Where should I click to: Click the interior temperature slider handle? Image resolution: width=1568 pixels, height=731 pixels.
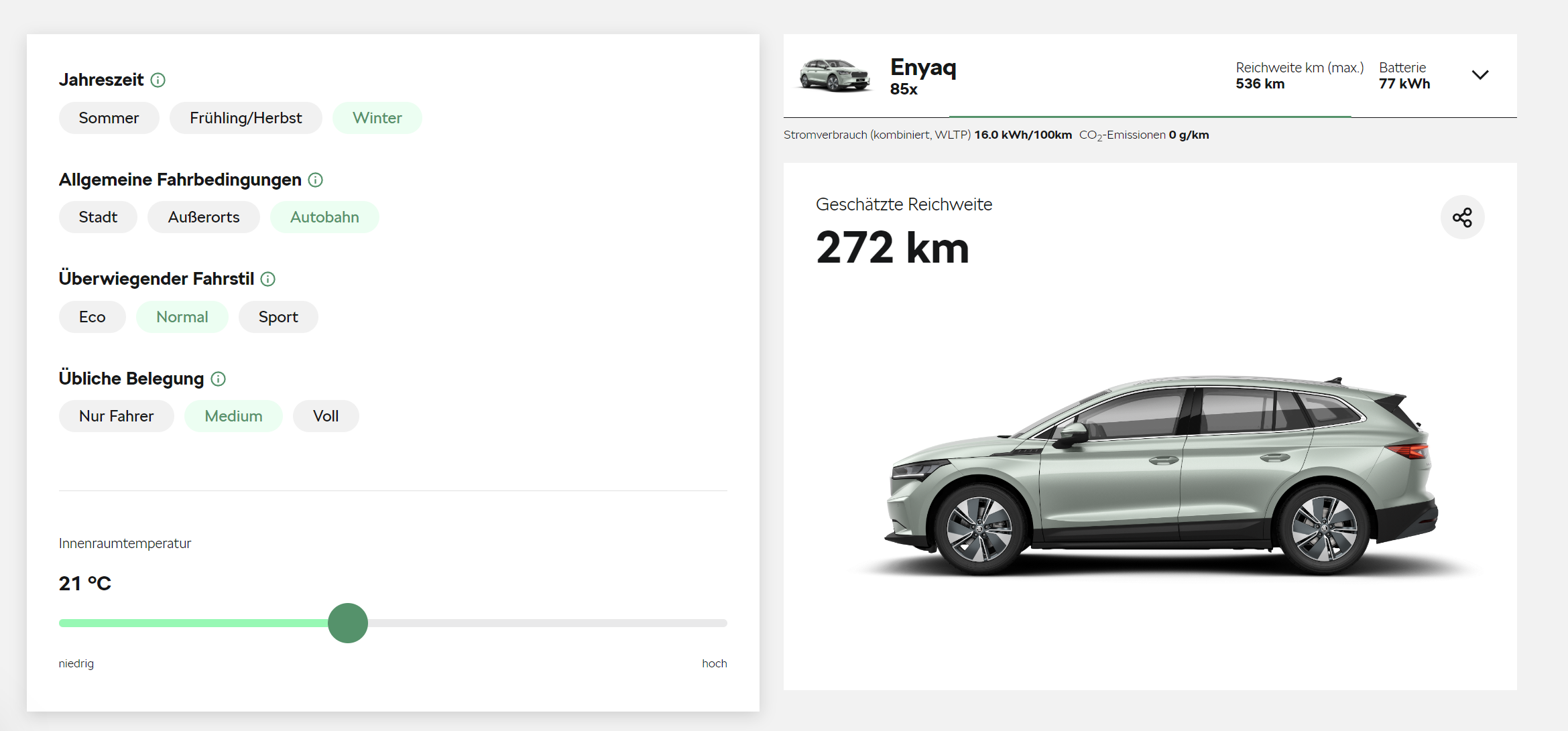pyautogui.click(x=348, y=623)
